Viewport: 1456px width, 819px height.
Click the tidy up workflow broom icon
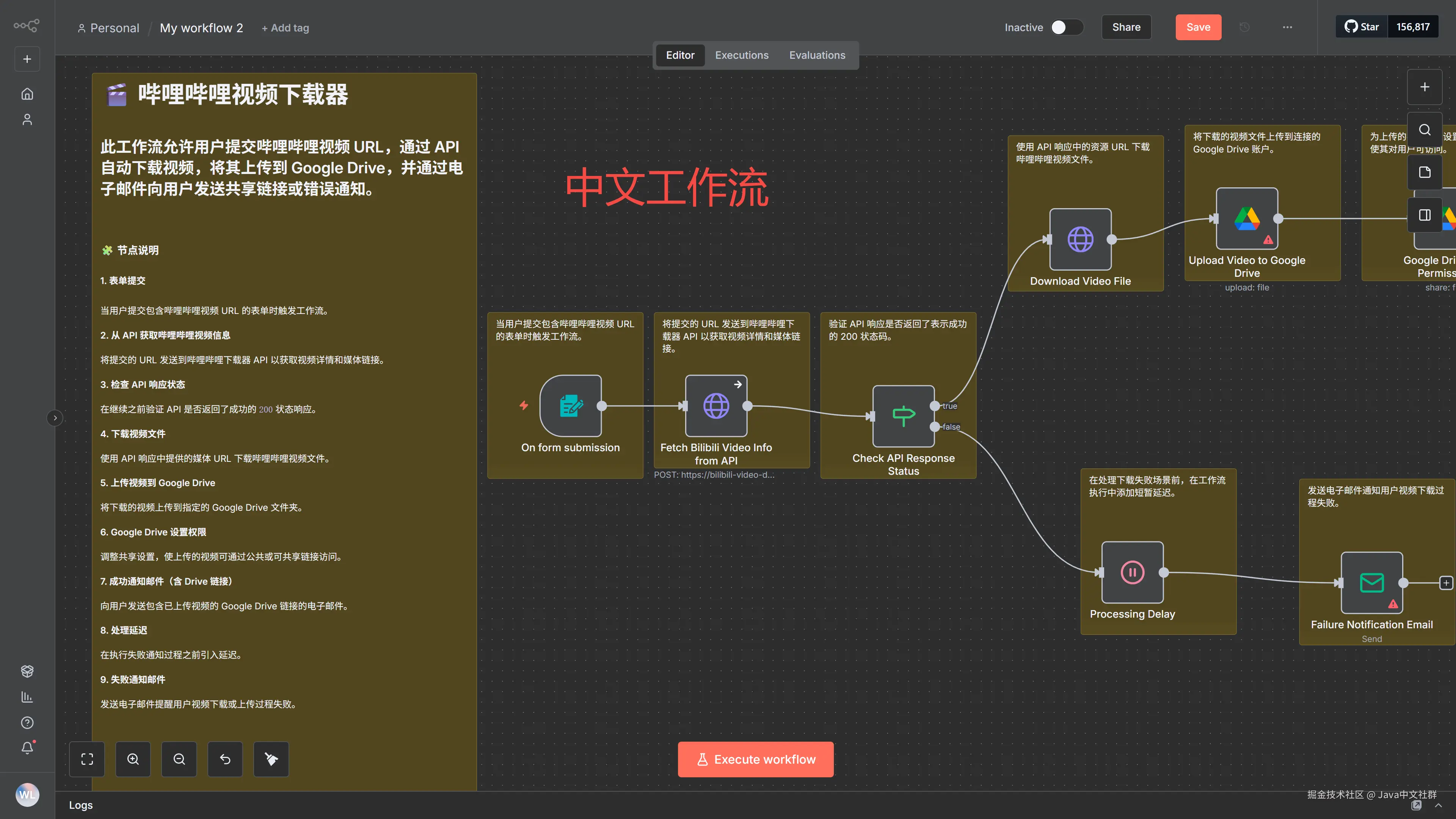point(271,759)
